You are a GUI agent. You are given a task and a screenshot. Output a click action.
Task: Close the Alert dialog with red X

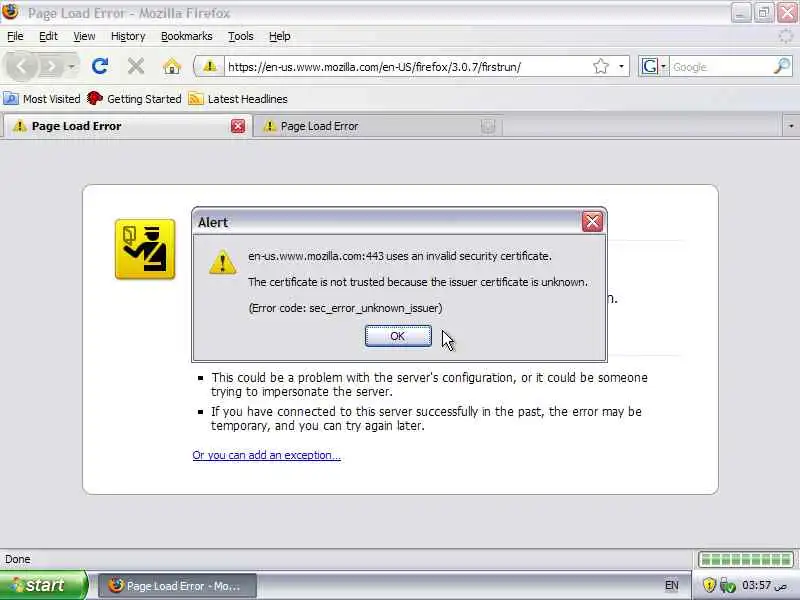(592, 222)
